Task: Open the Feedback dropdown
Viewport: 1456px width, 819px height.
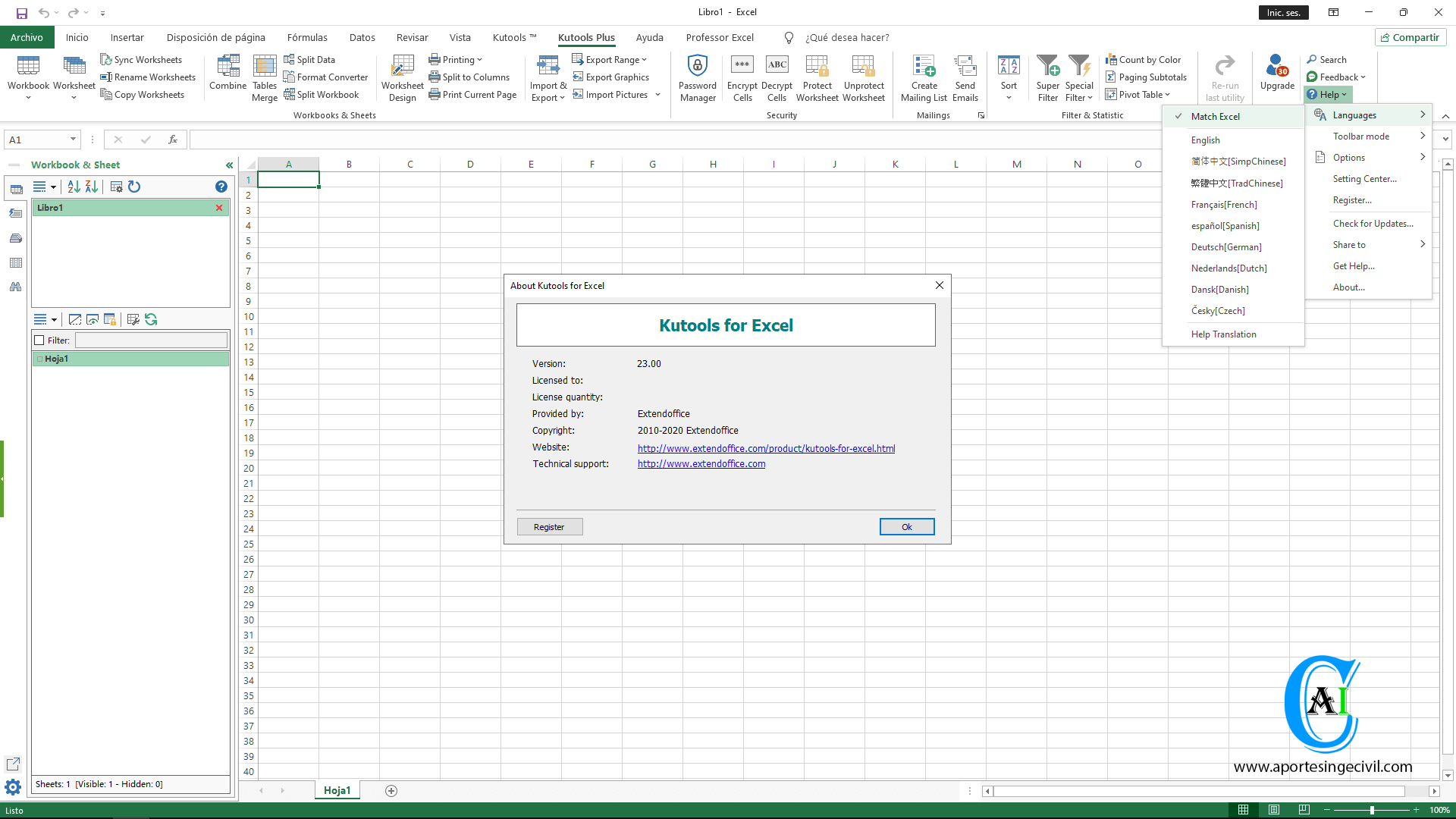Action: [1336, 77]
